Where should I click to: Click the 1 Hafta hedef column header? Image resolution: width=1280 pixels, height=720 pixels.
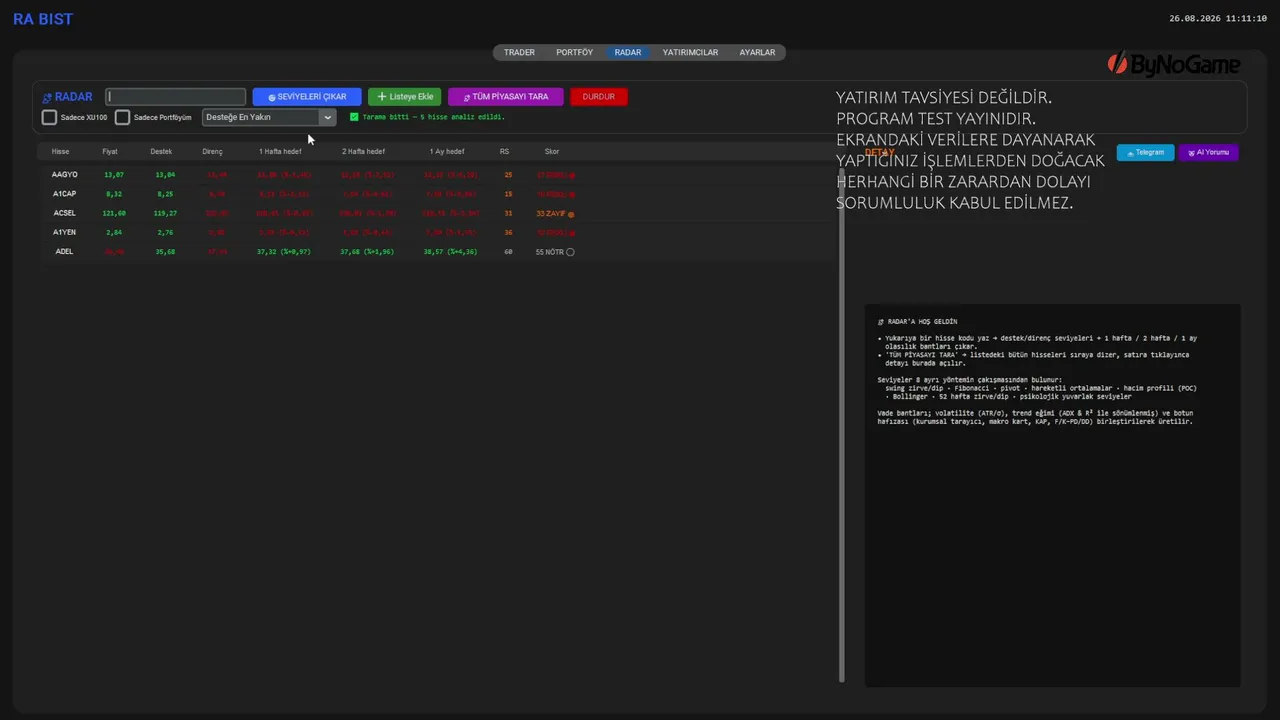280,152
